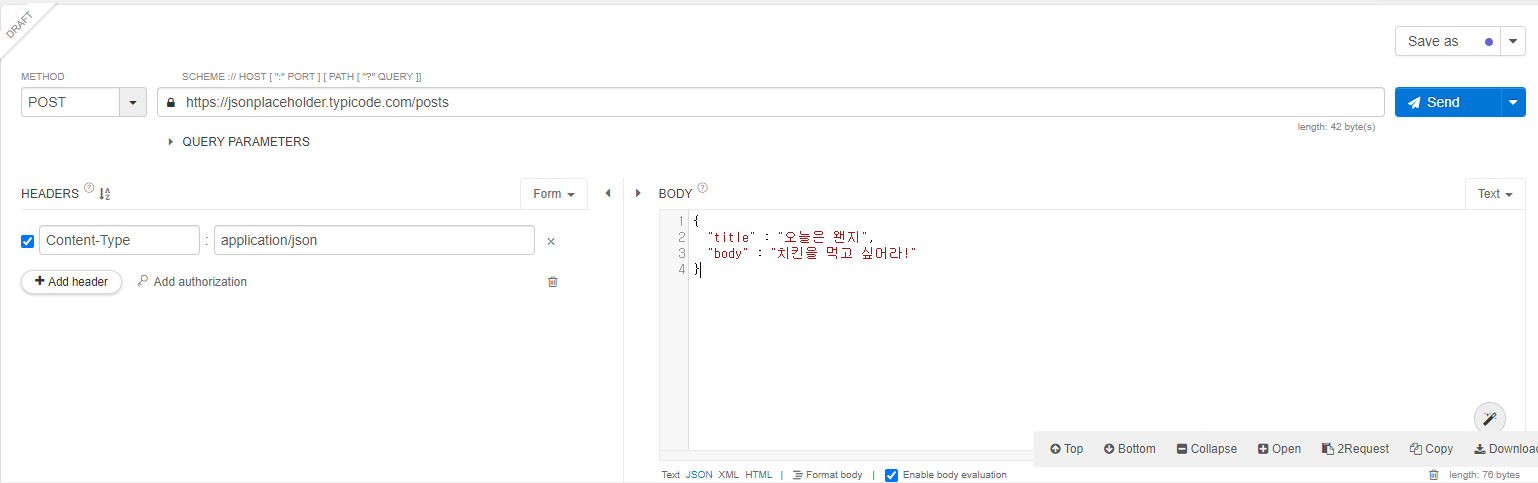1538x483 pixels.
Task: Click line number 1 in body editor
Action: [681, 221]
